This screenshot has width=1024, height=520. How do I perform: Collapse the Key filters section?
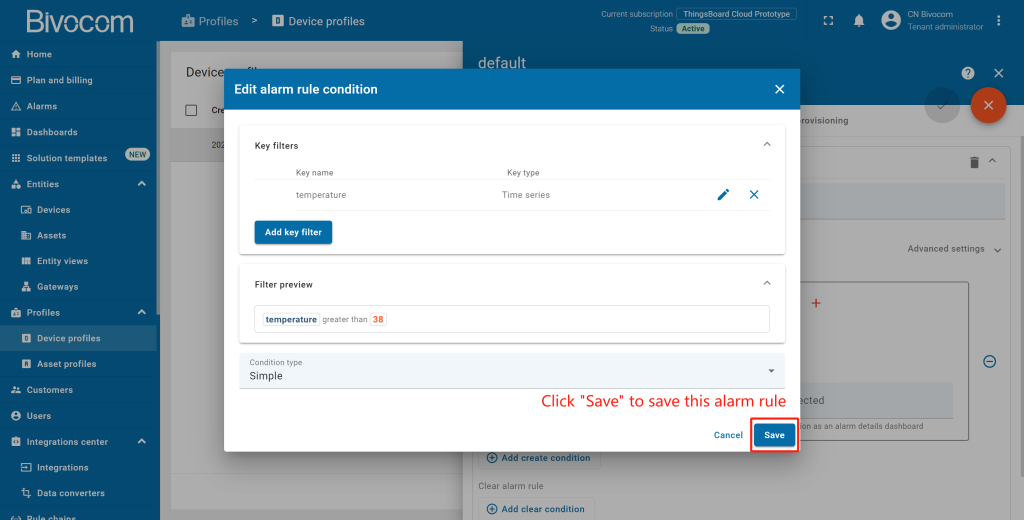767,144
